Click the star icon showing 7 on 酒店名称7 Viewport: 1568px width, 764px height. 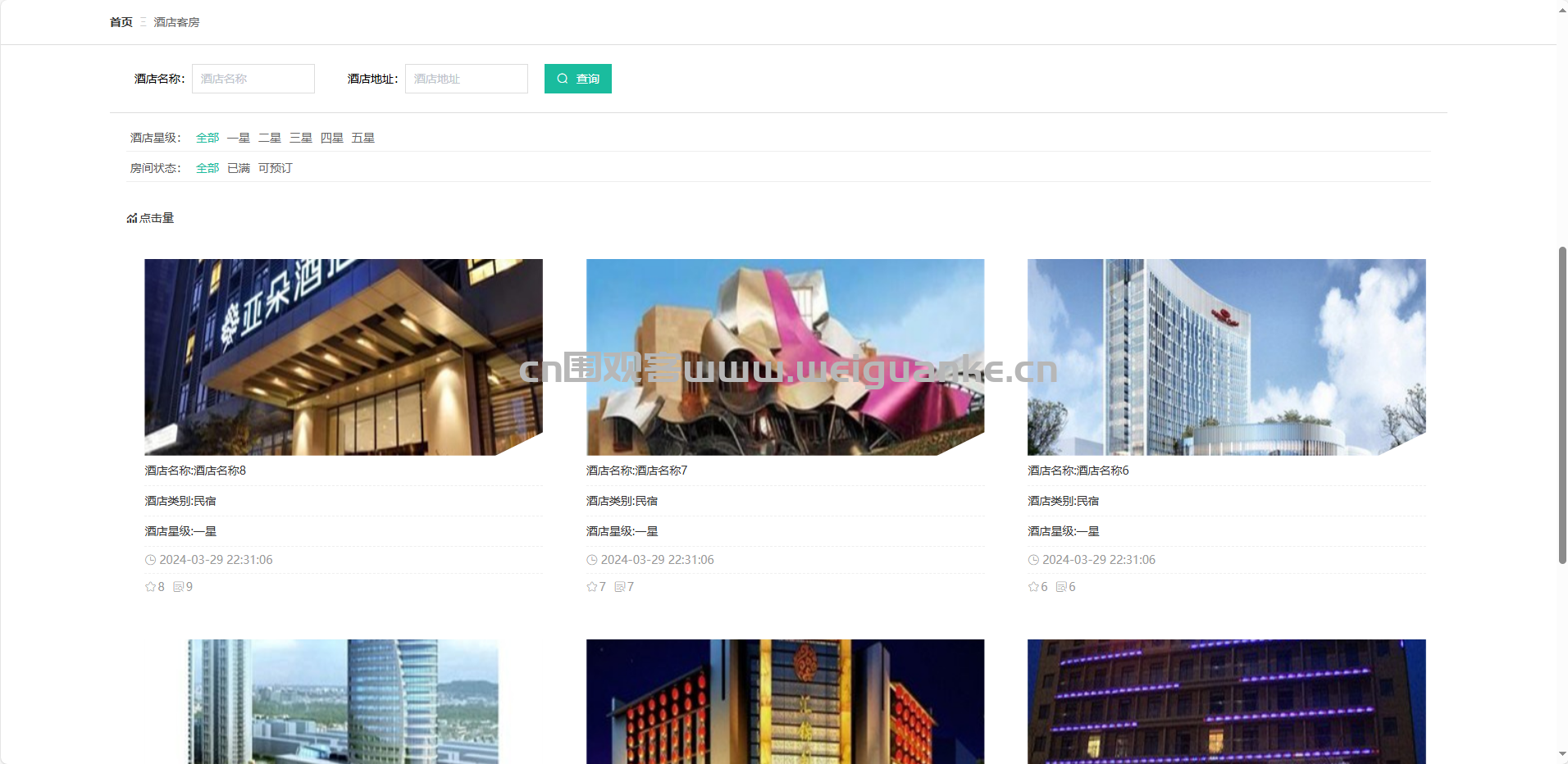pyautogui.click(x=591, y=586)
